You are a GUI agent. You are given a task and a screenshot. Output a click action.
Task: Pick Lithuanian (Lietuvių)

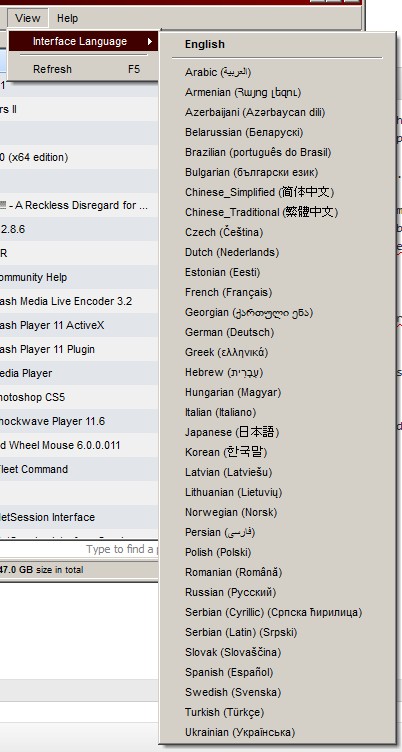(277, 492)
